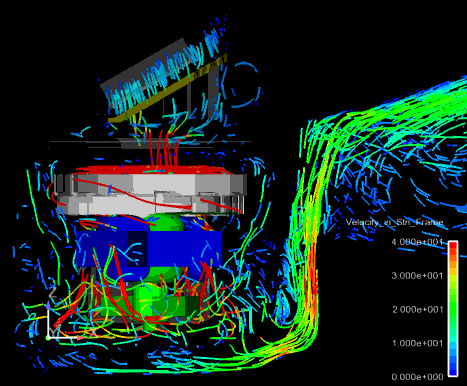Click the 0.000e+000 legend value
Image resolution: width=467 pixels, height=386 pixels.
point(417,377)
